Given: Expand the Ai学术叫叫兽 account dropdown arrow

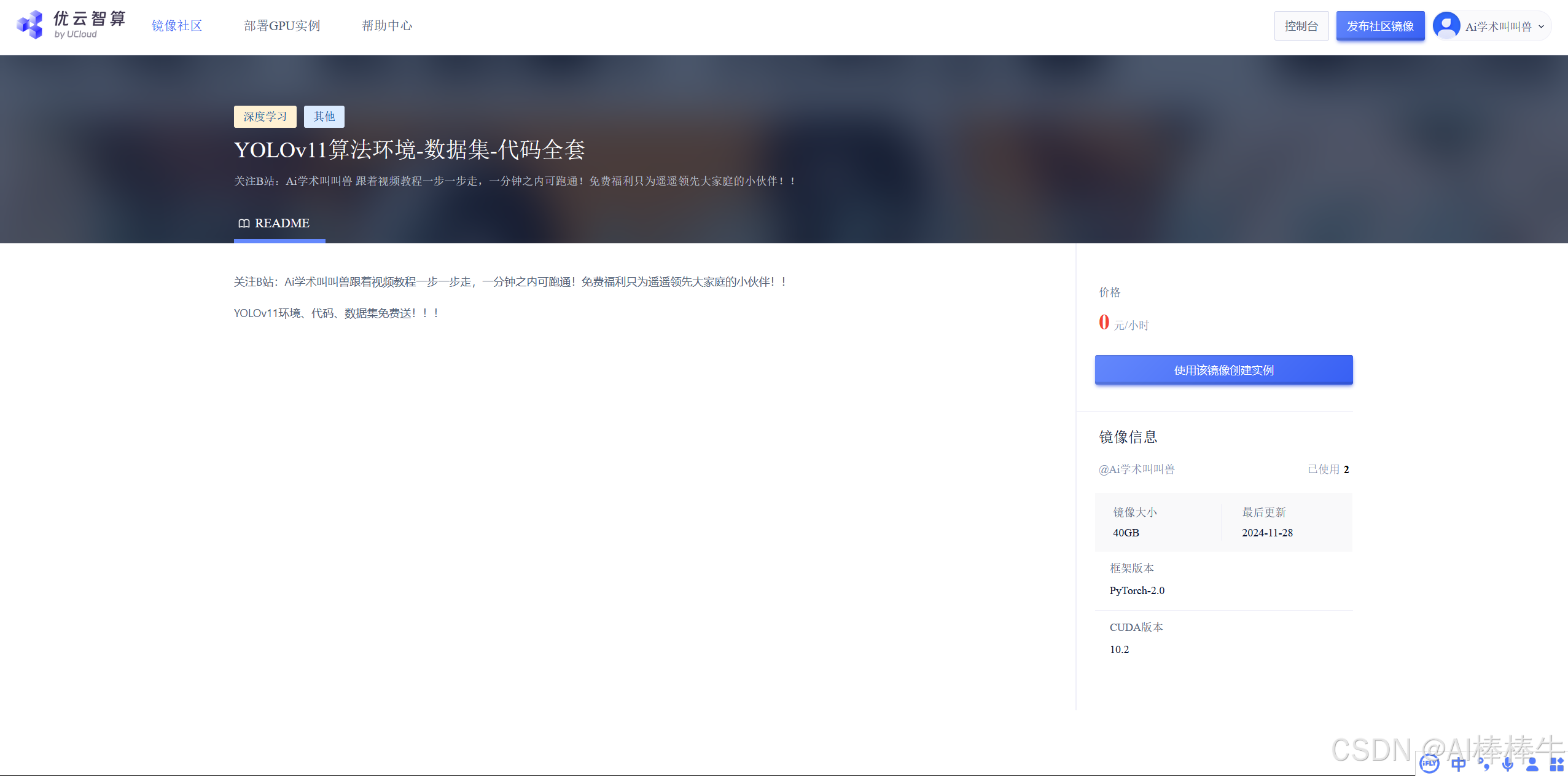Looking at the screenshot, I should coord(1541,26).
